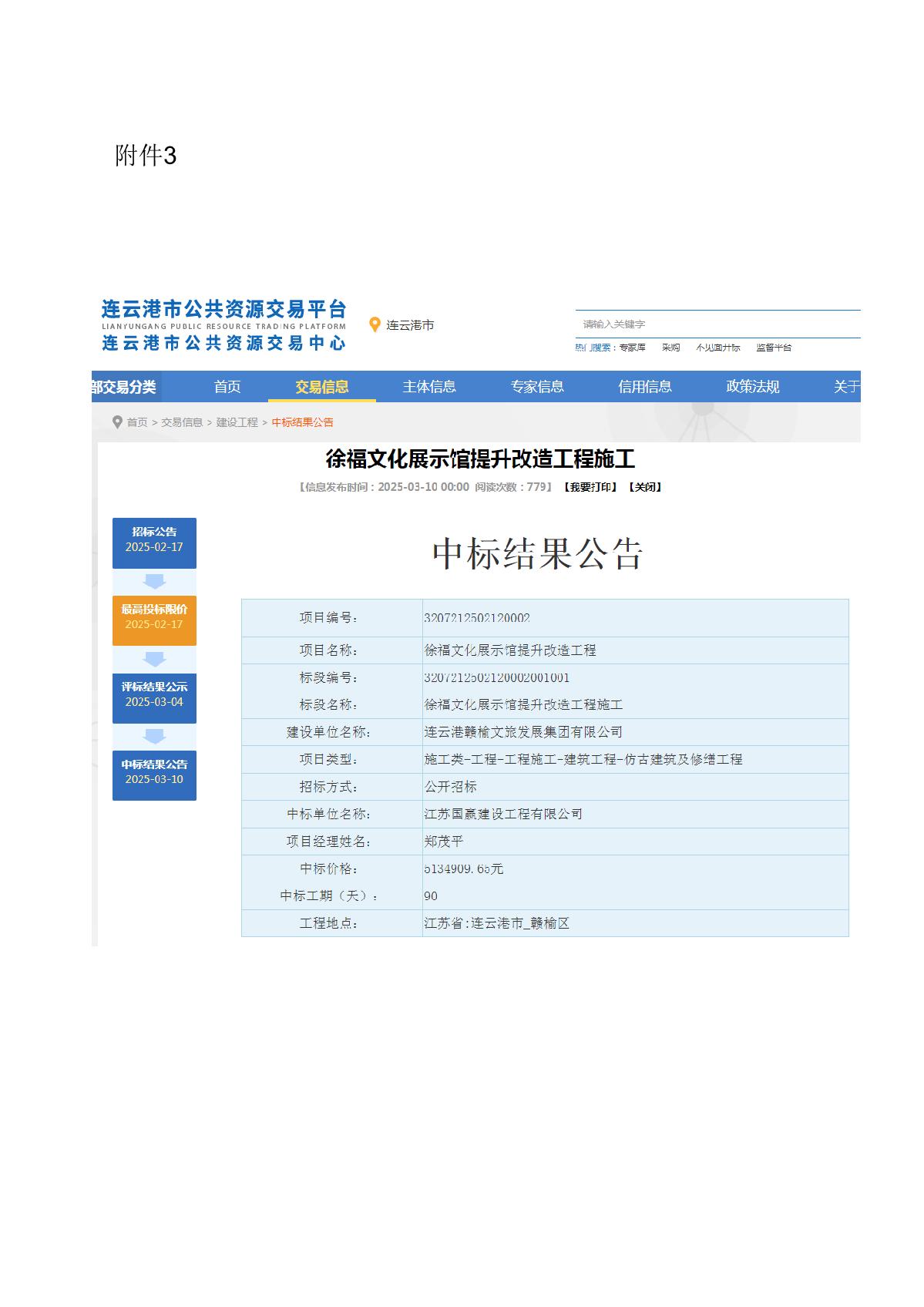Click project name value 徐福文化展示馆提升改造工程
This screenshot has height=1307, width=924.
click(510, 650)
